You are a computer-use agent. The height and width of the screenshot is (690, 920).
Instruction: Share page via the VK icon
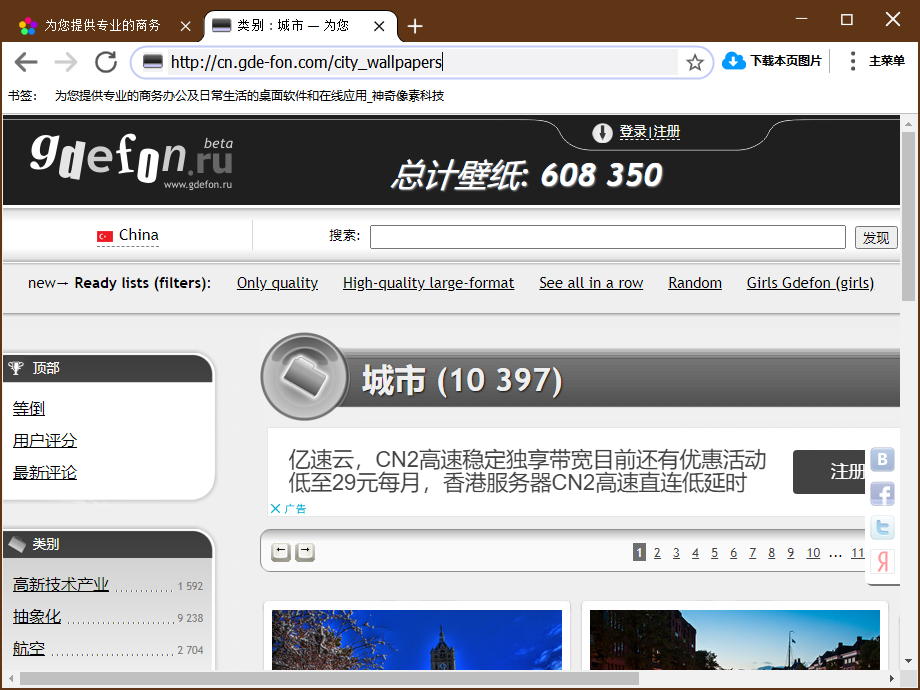pyautogui.click(x=881, y=460)
